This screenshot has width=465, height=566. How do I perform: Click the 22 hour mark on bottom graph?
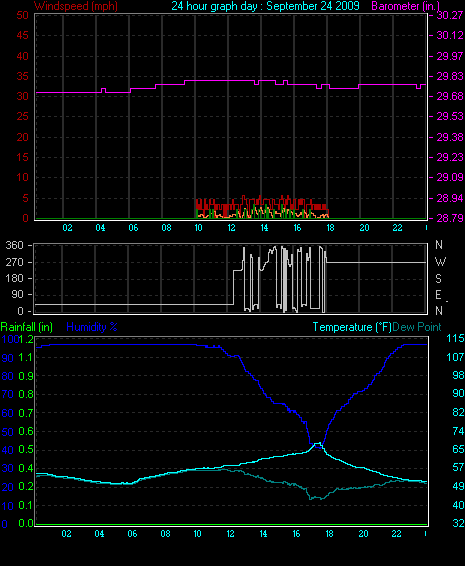tap(396, 534)
